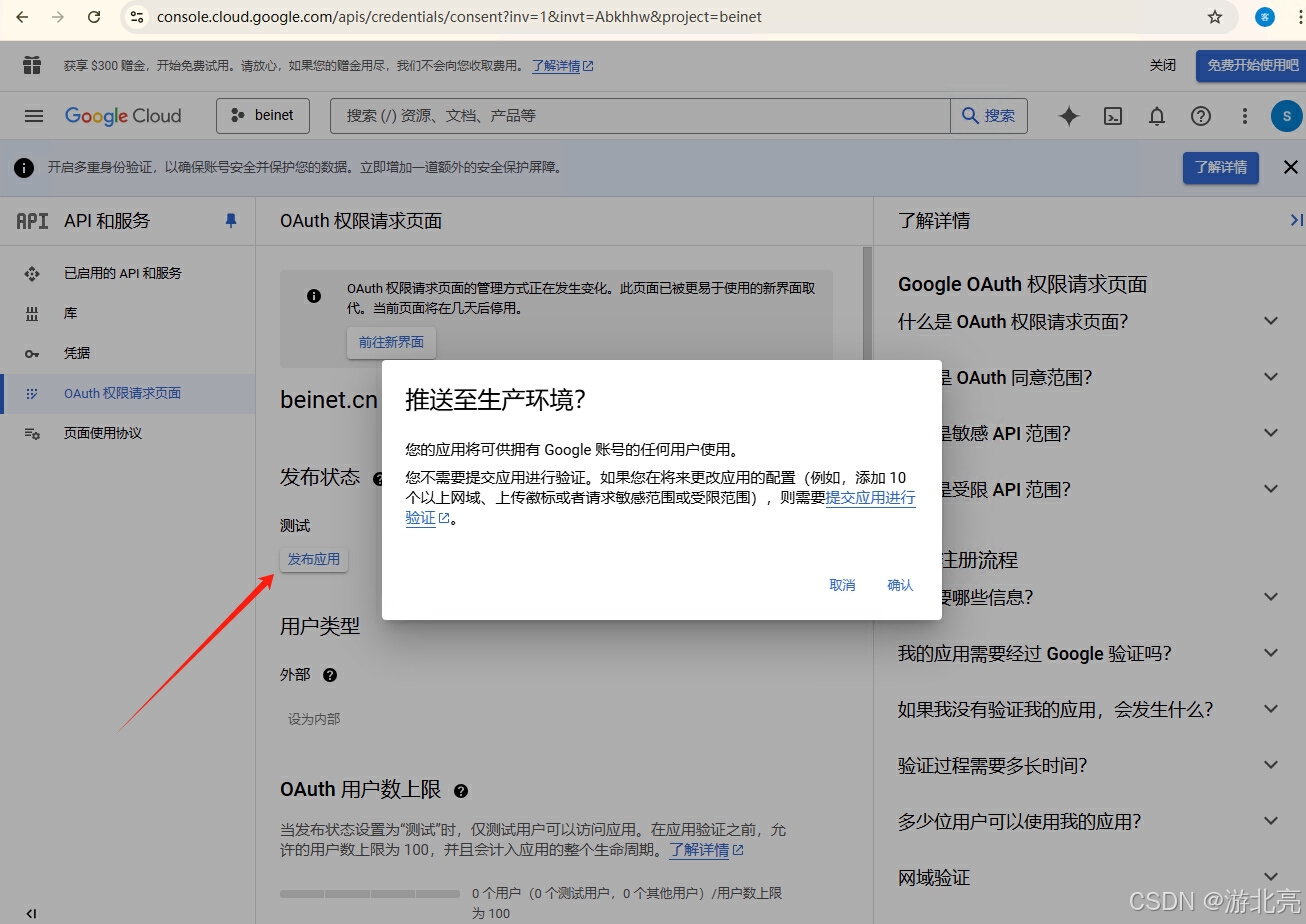The image size is (1306, 924).
Task: Click the blue 免费开始使用吧 button
Action: click(1252, 65)
